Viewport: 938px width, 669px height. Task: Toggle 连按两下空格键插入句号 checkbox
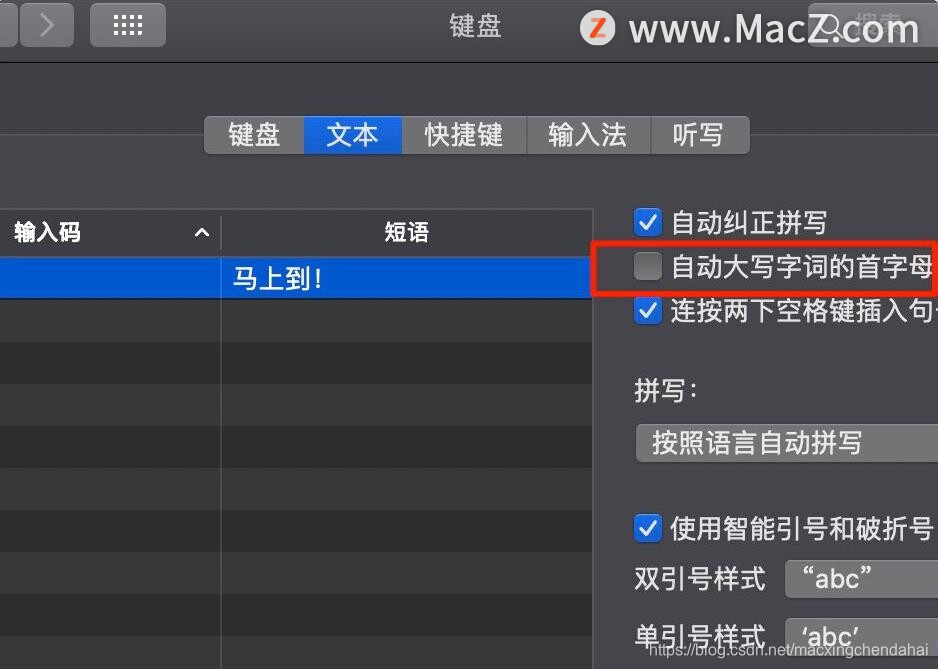[648, 311]
